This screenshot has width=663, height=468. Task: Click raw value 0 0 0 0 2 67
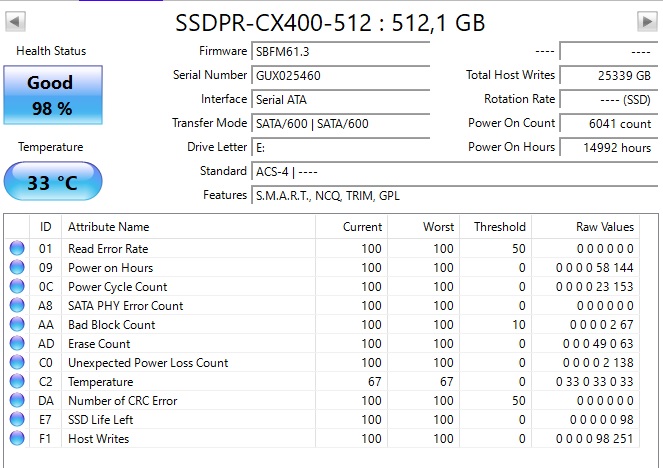click(x=602, y=325)
